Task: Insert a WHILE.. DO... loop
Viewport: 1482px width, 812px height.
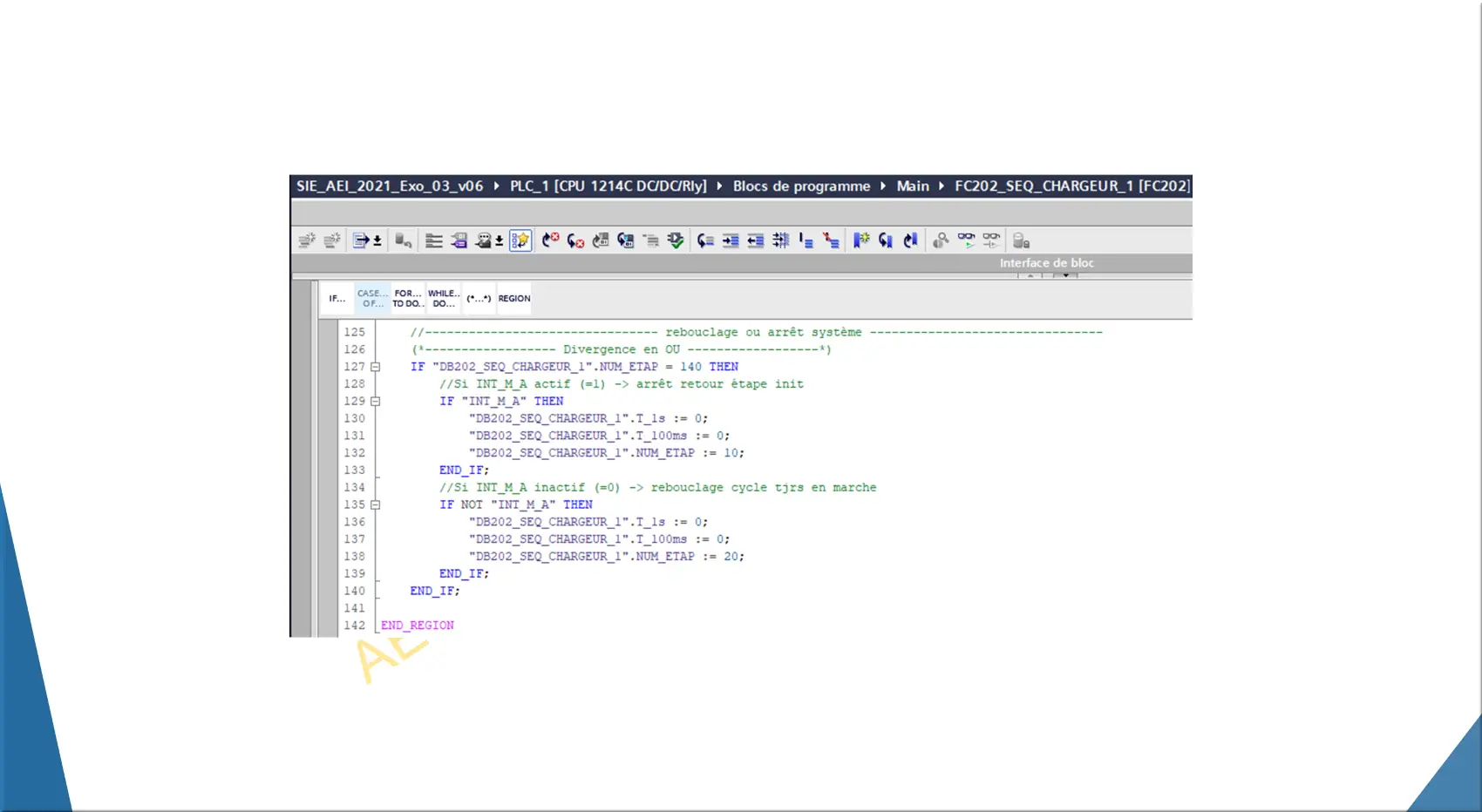Action: click(x=444, y=299)
